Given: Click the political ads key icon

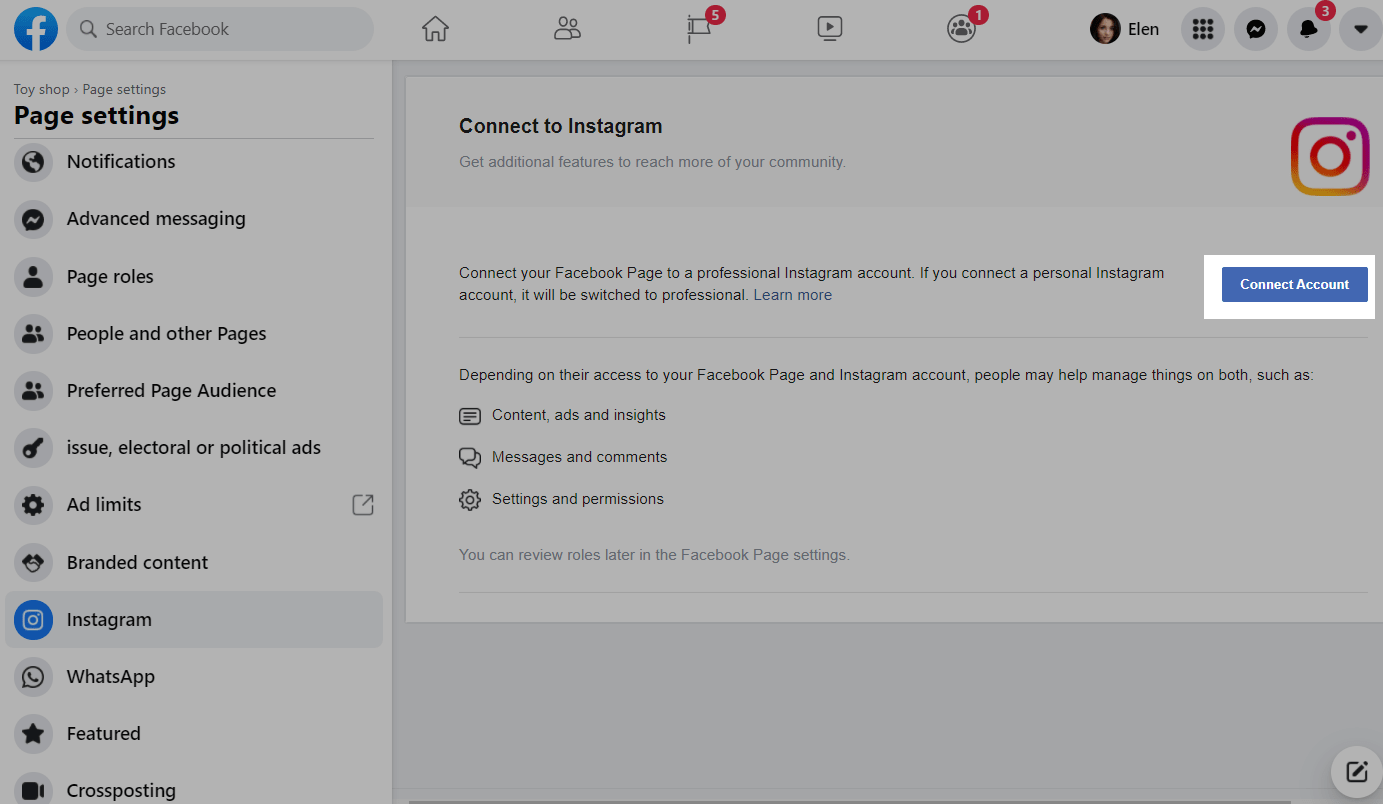Looking at the screenshot, I should 33,448.
